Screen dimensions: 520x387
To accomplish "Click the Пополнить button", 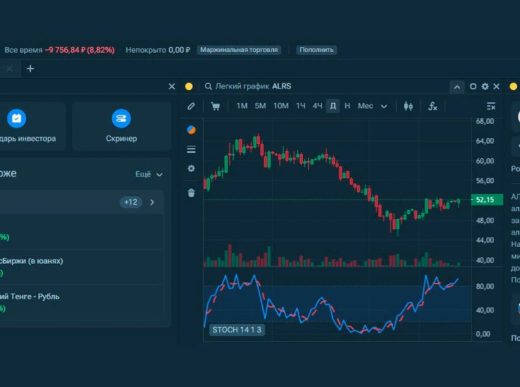I will (316, 50).
